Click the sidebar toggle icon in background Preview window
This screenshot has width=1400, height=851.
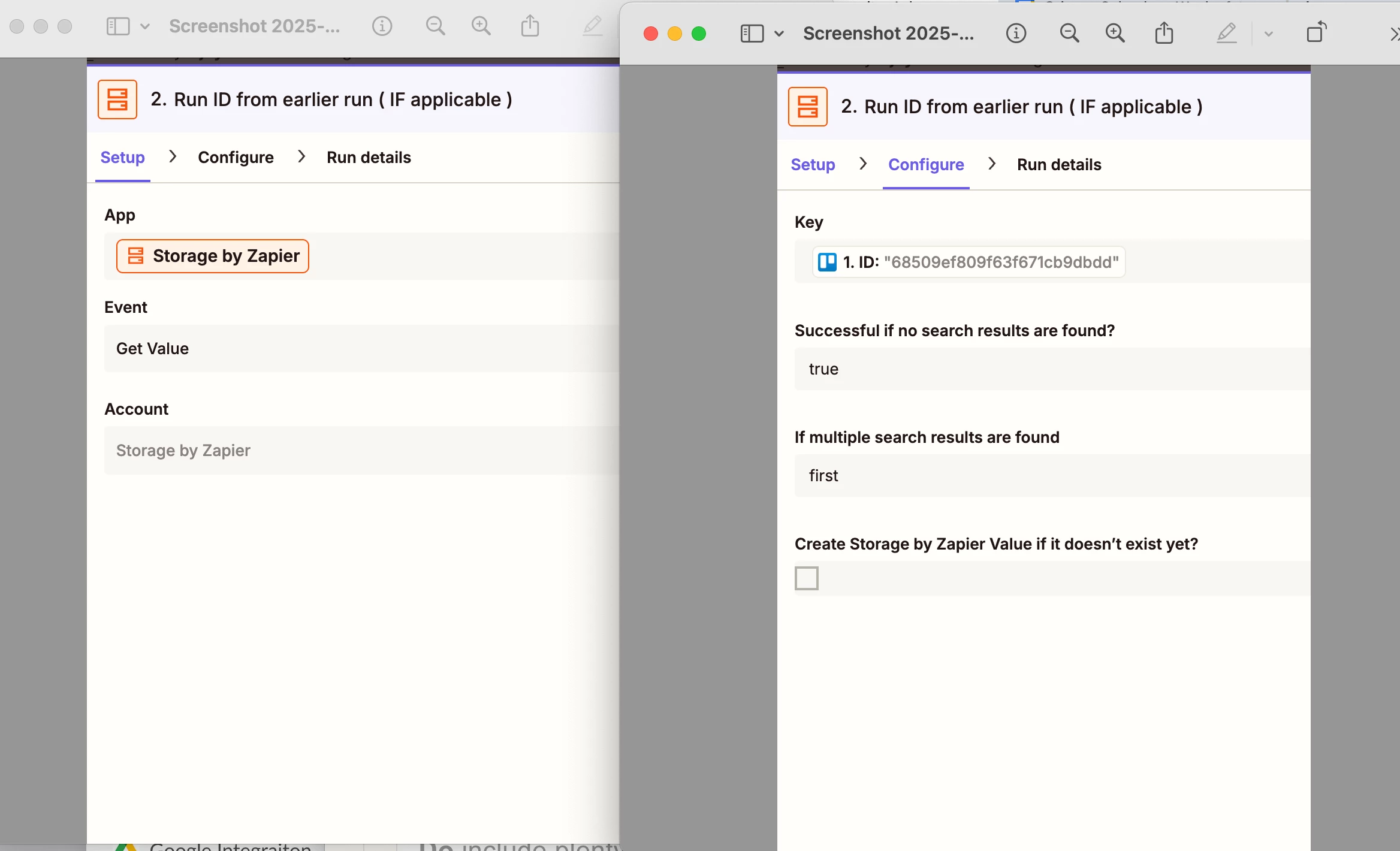click(117, 26)
